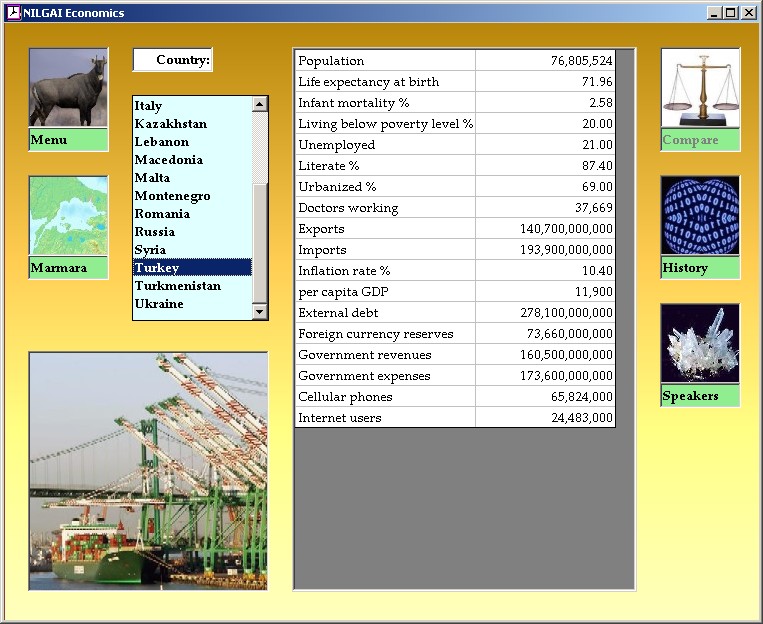Click the nilgai antelope Menu icon

pyautogui.click(x=68, y=88)
